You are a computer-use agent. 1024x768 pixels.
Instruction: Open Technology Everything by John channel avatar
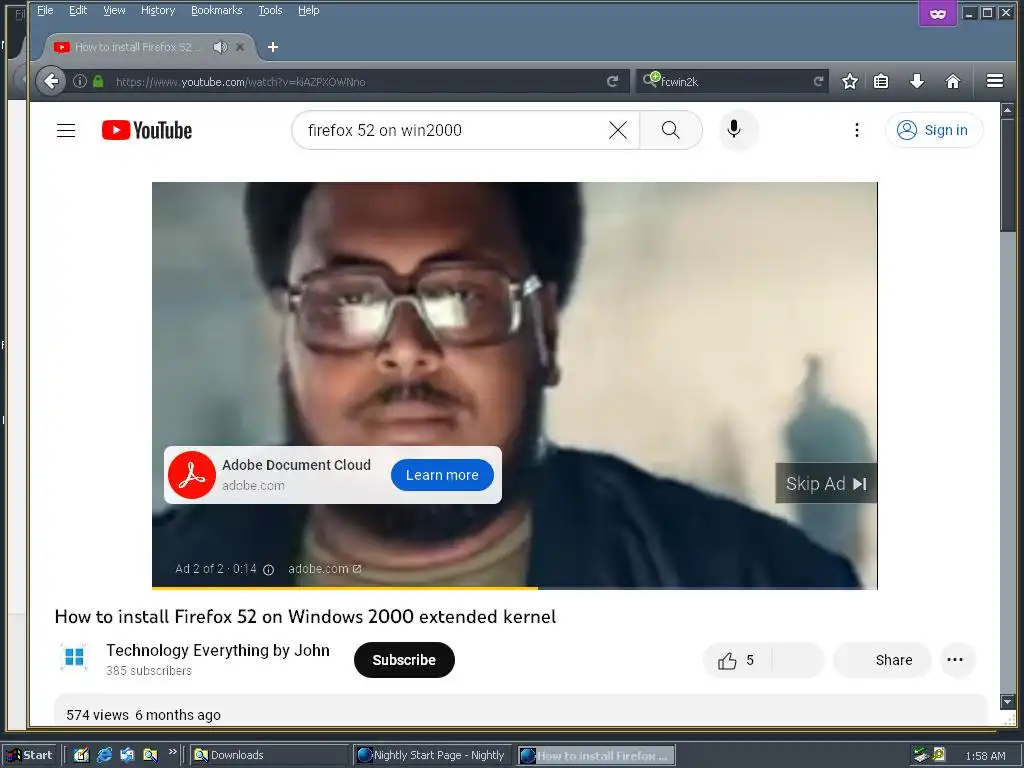[x=74, y=656]
